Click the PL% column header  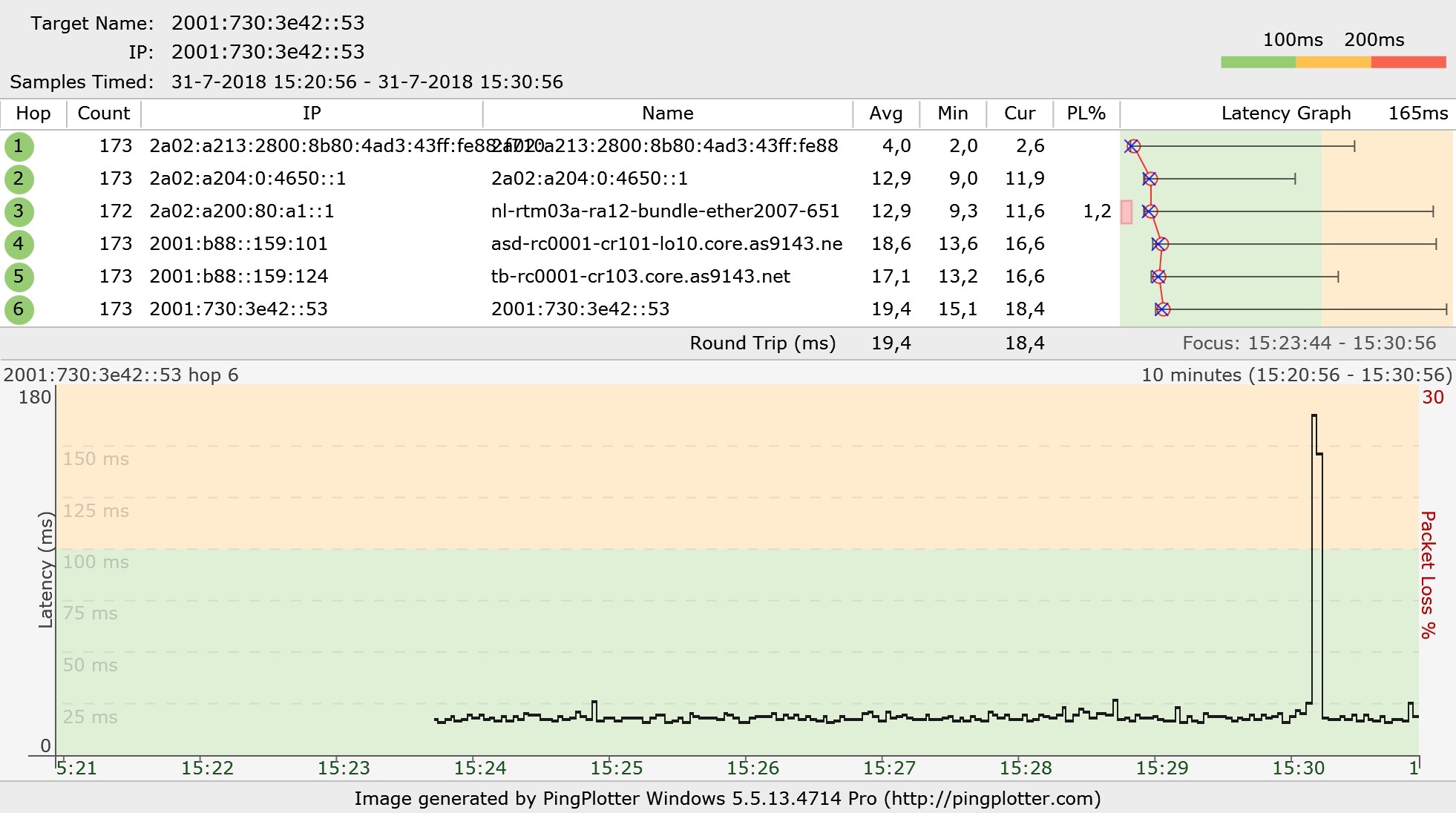[1086, 113]
